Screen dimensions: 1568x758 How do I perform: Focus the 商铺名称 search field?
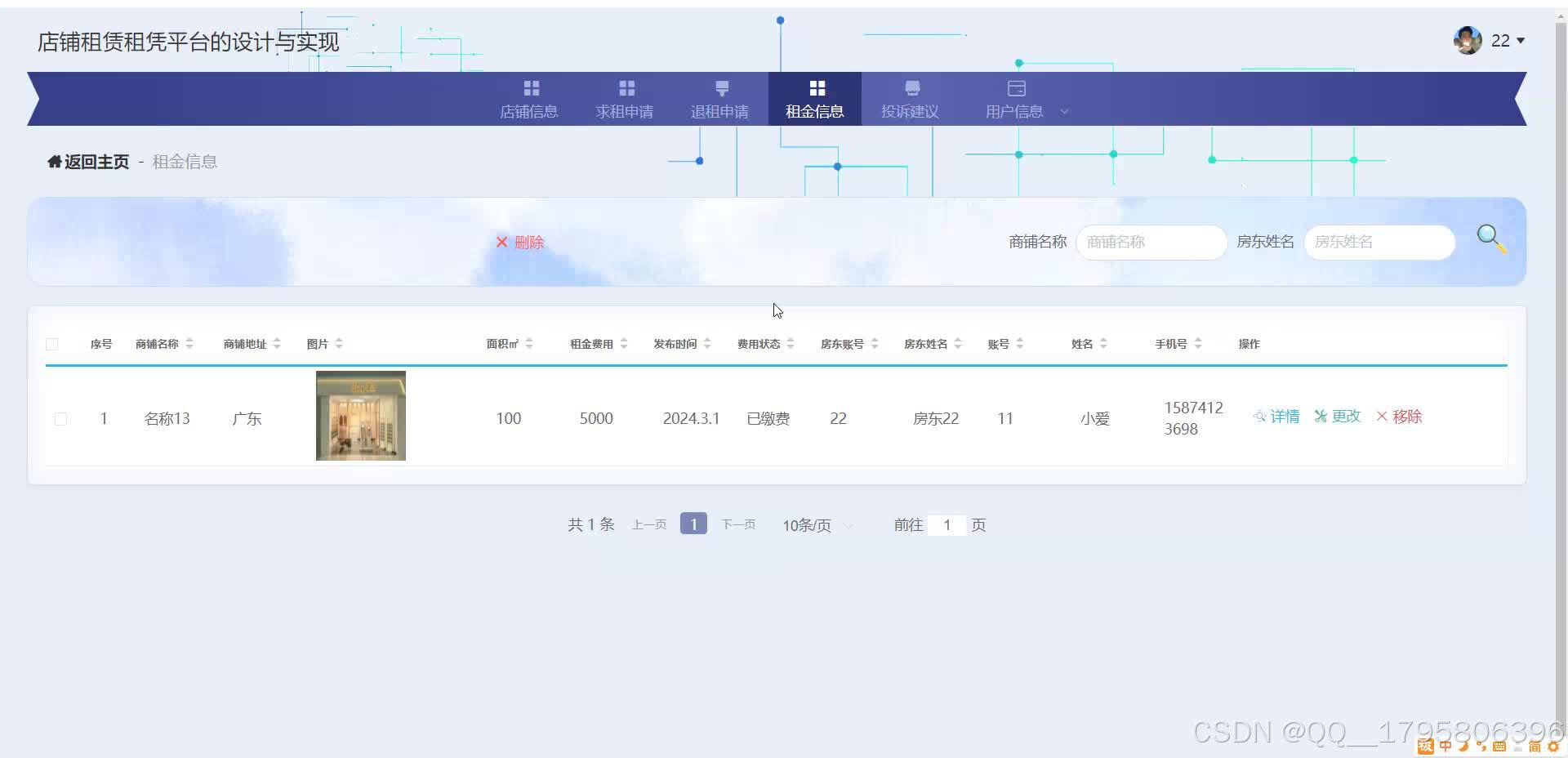point(1151,242)
